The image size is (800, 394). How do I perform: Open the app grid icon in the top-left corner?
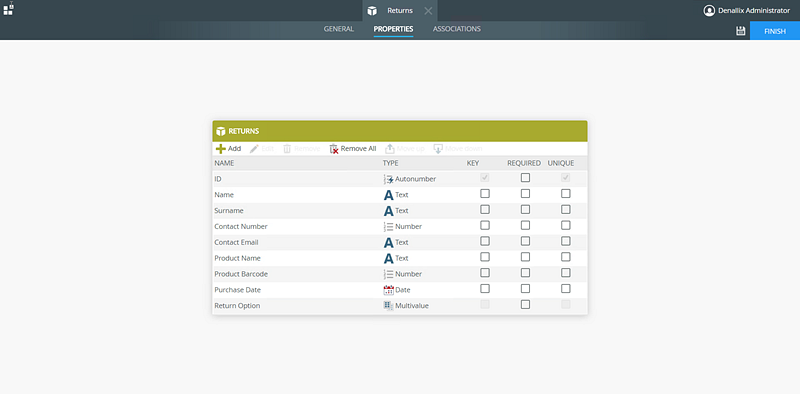coord(8,8)
